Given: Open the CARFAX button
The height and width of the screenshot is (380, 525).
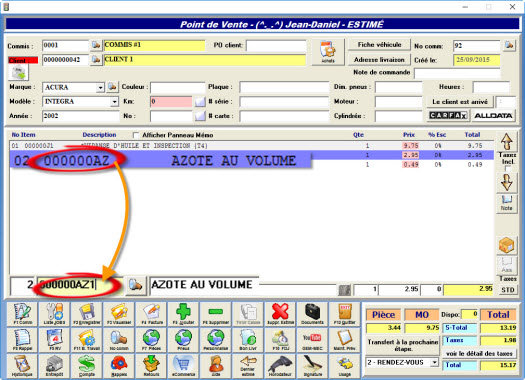Looking at the screenshot, I should tap(448, 116).
